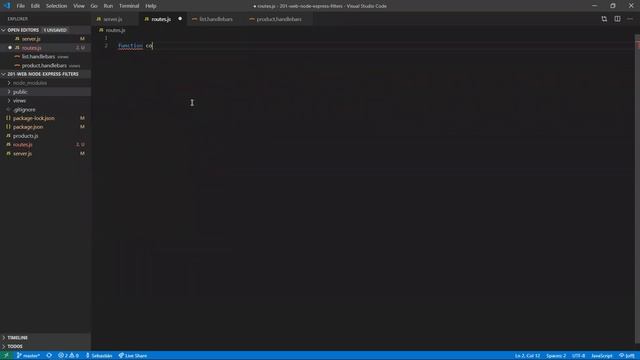
Task: Open product.handlebars in Open Editors list
Action: (44, 66)
